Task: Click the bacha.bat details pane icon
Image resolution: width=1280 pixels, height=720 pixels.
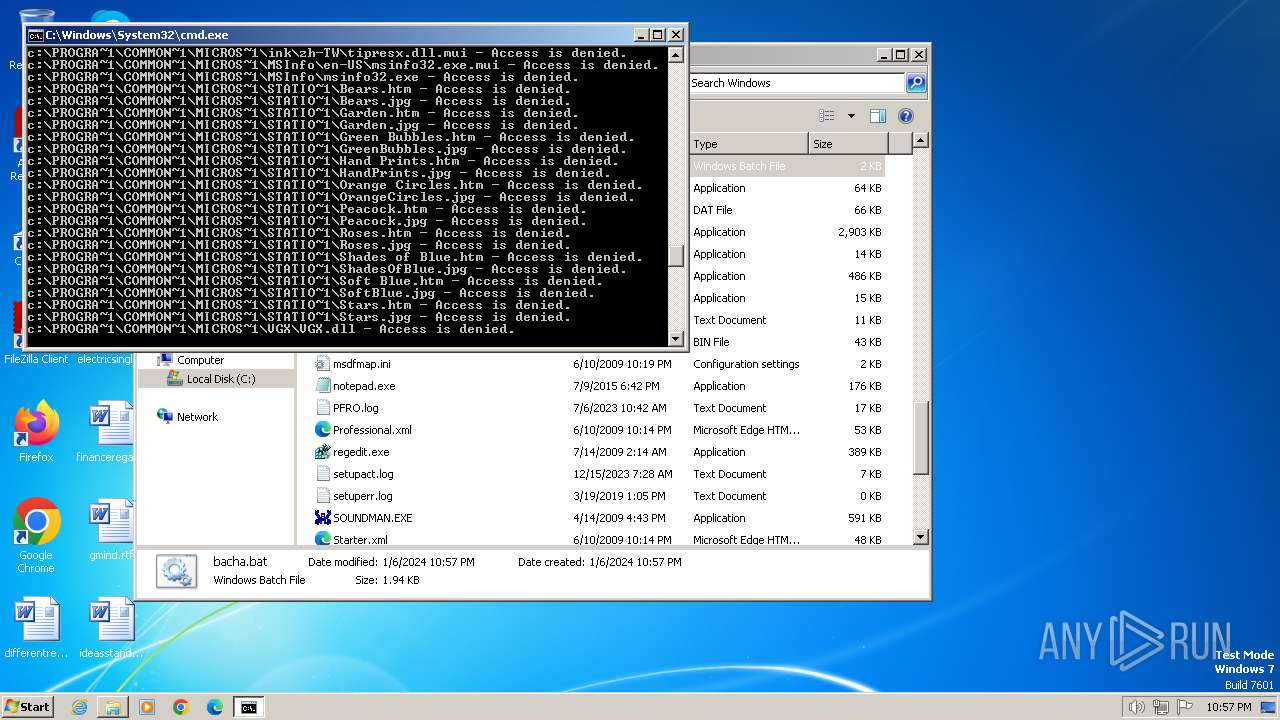Action: pyautogui.click(x=176, y=571)
